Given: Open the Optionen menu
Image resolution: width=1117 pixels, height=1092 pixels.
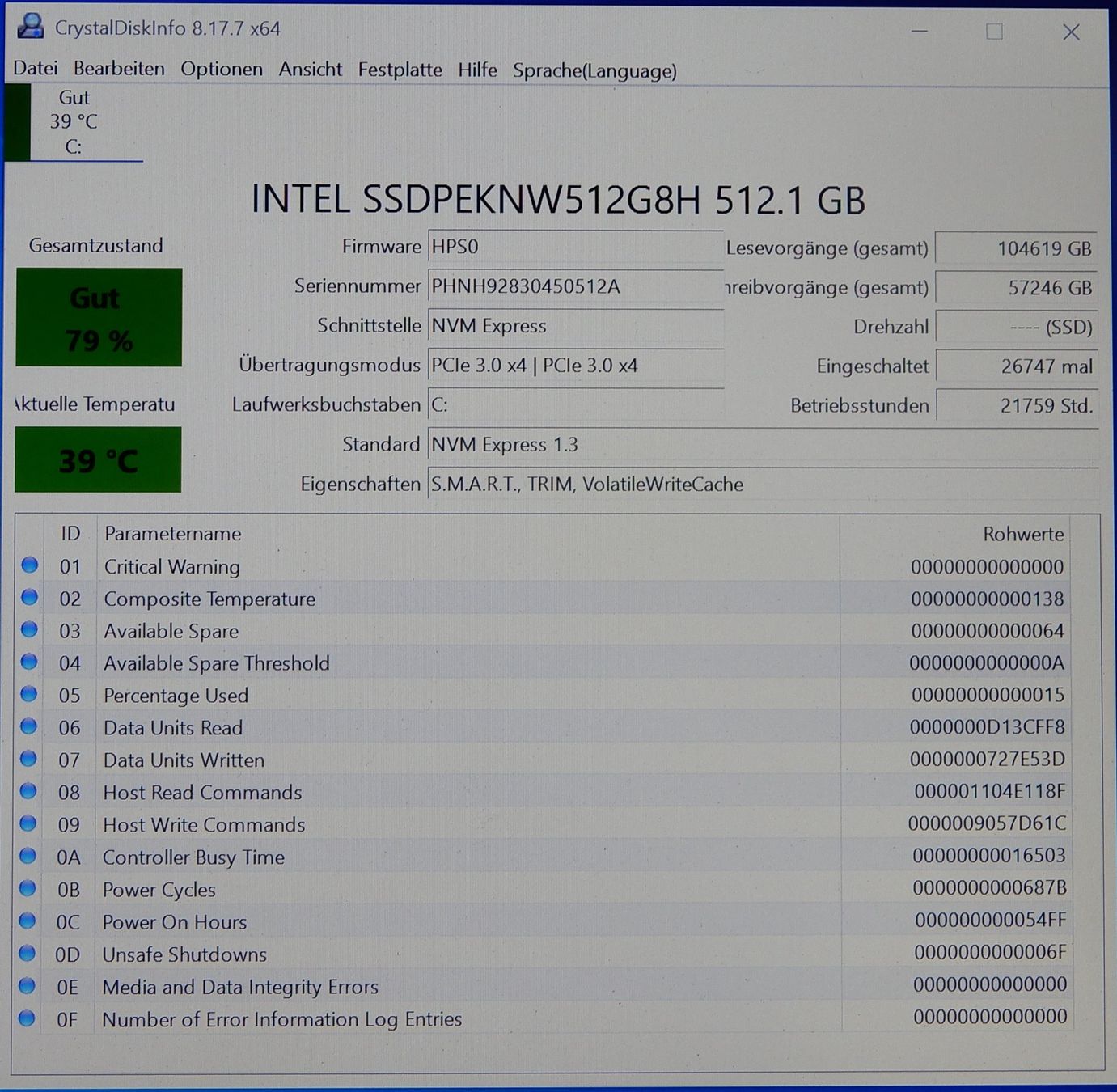Looking at the screenshot, I should point(222,70).
